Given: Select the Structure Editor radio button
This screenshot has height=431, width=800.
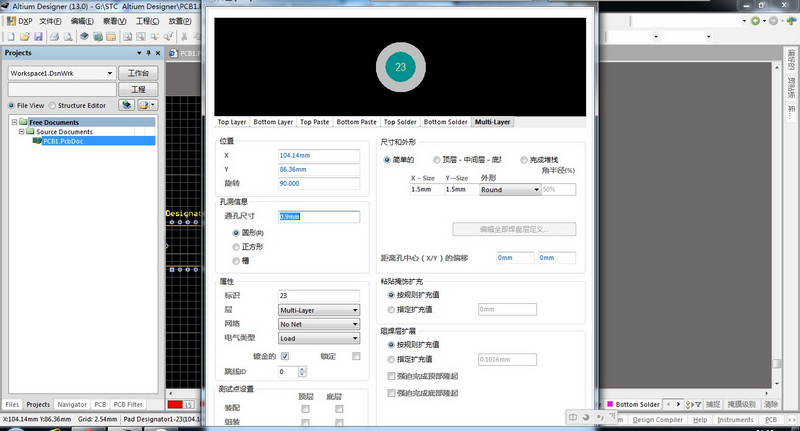Looking at the screenshot, I should [52, 104].
